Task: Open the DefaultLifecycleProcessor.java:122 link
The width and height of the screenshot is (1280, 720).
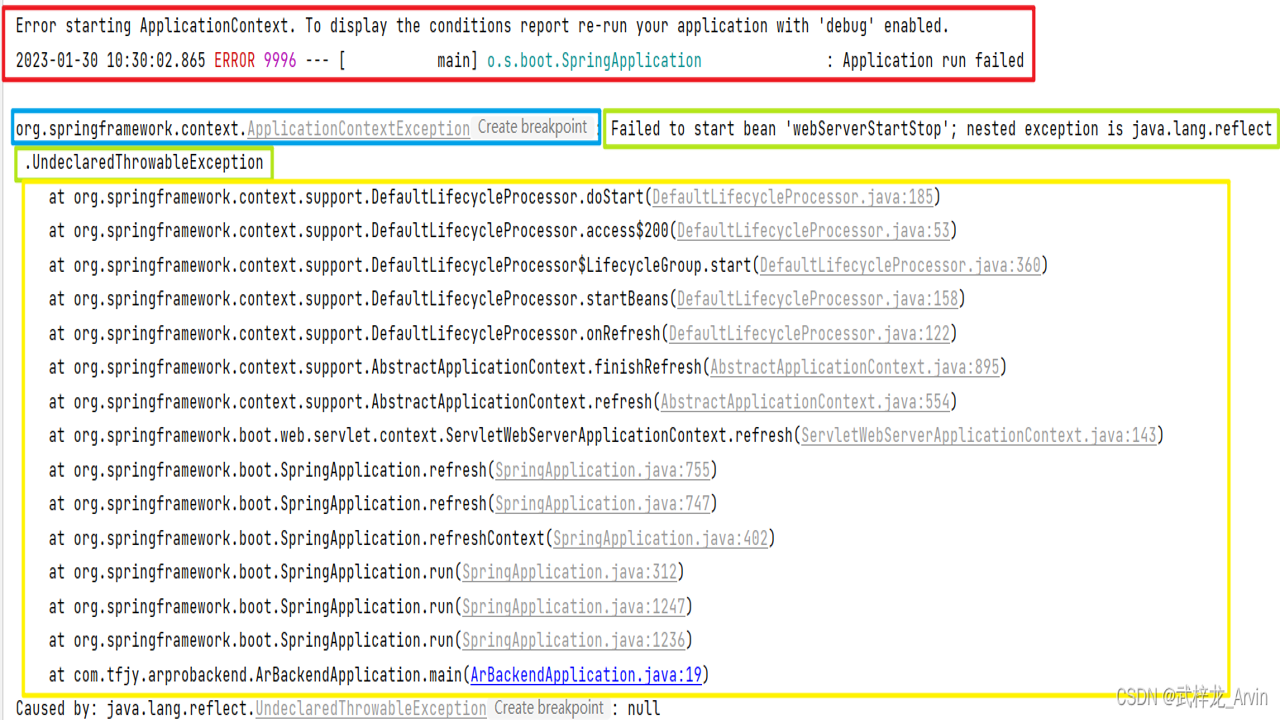Action: click(809, 333)
